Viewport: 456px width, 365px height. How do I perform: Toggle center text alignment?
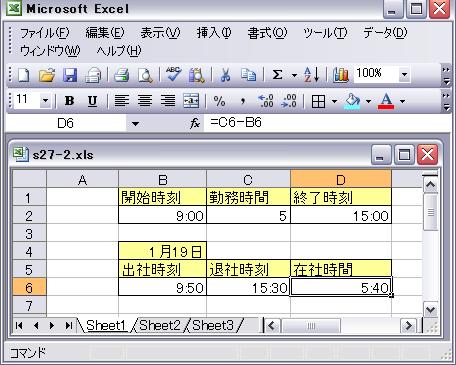click(145, 101)
